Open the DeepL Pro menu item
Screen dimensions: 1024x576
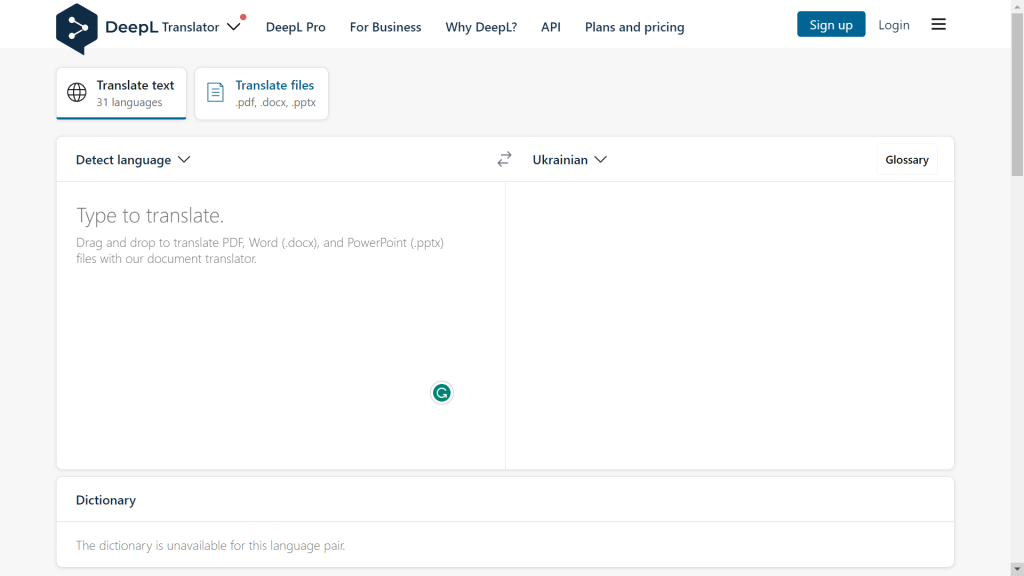[x=295, y=27]
